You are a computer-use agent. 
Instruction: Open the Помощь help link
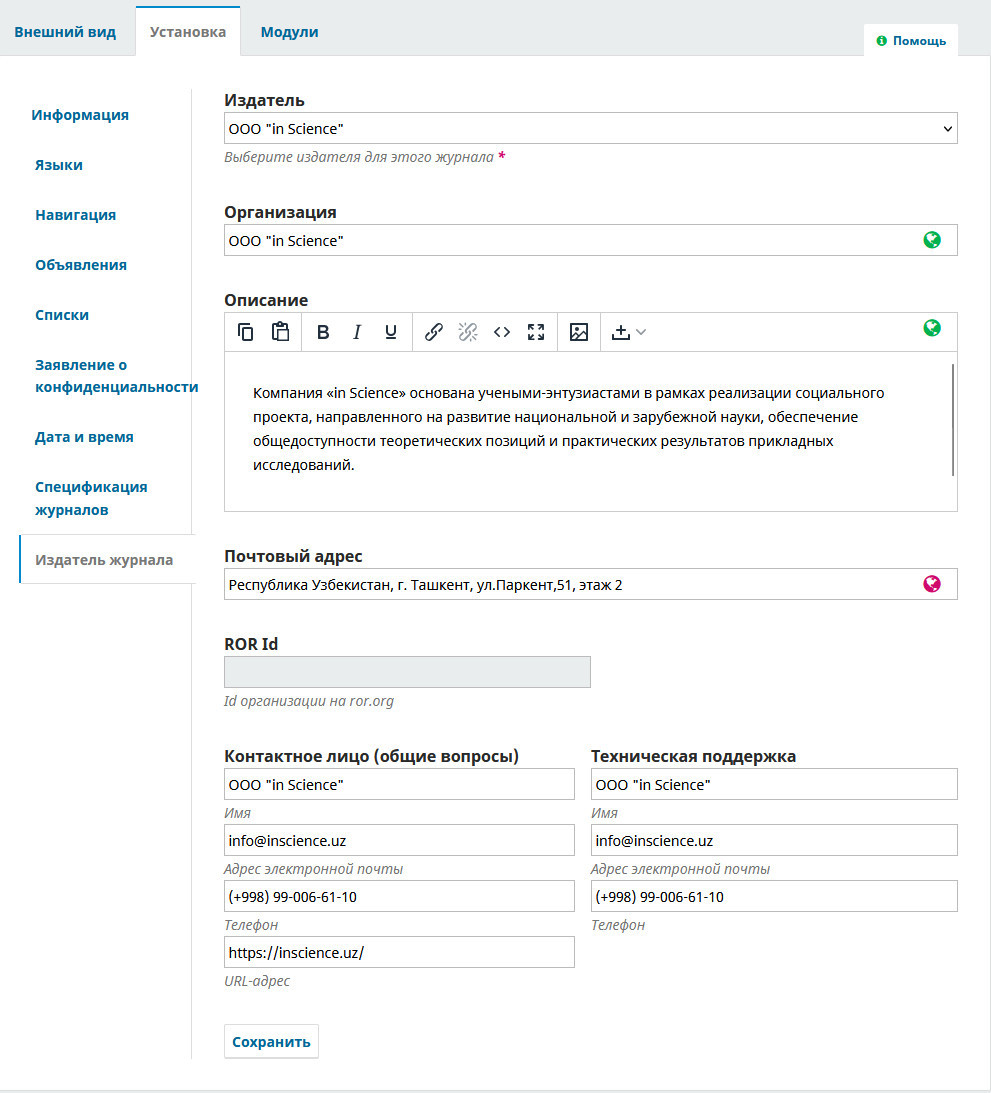click(x=911, y=41)
